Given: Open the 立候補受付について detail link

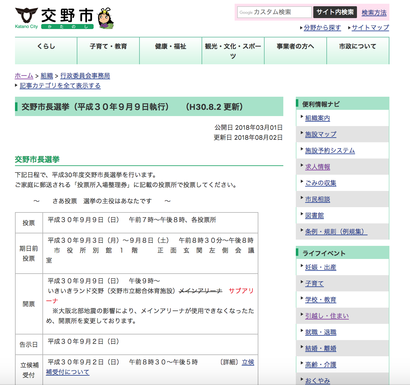Looking at the screenshot, I should 68,372.
